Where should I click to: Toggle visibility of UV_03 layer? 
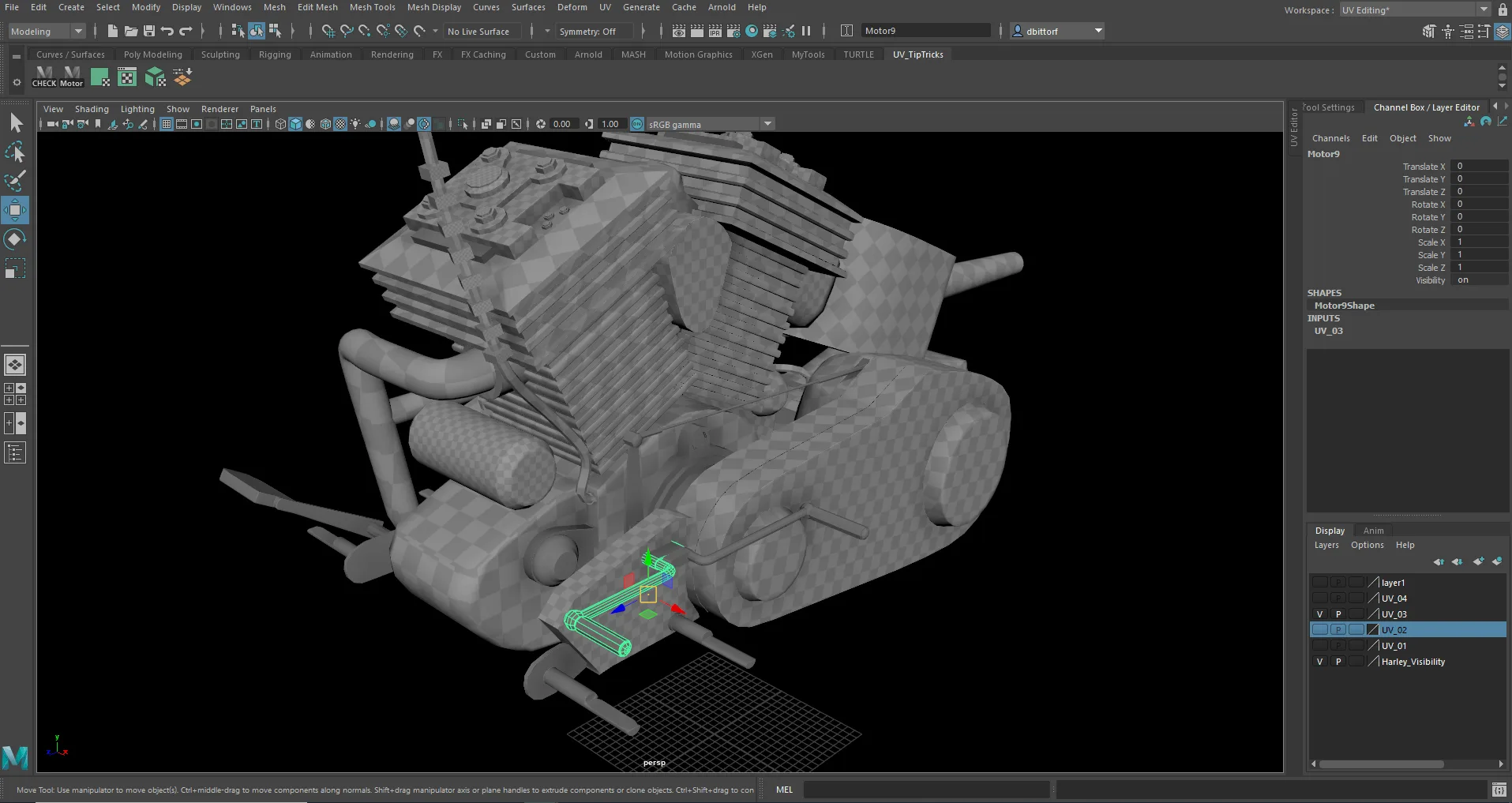click(1319, 614)
